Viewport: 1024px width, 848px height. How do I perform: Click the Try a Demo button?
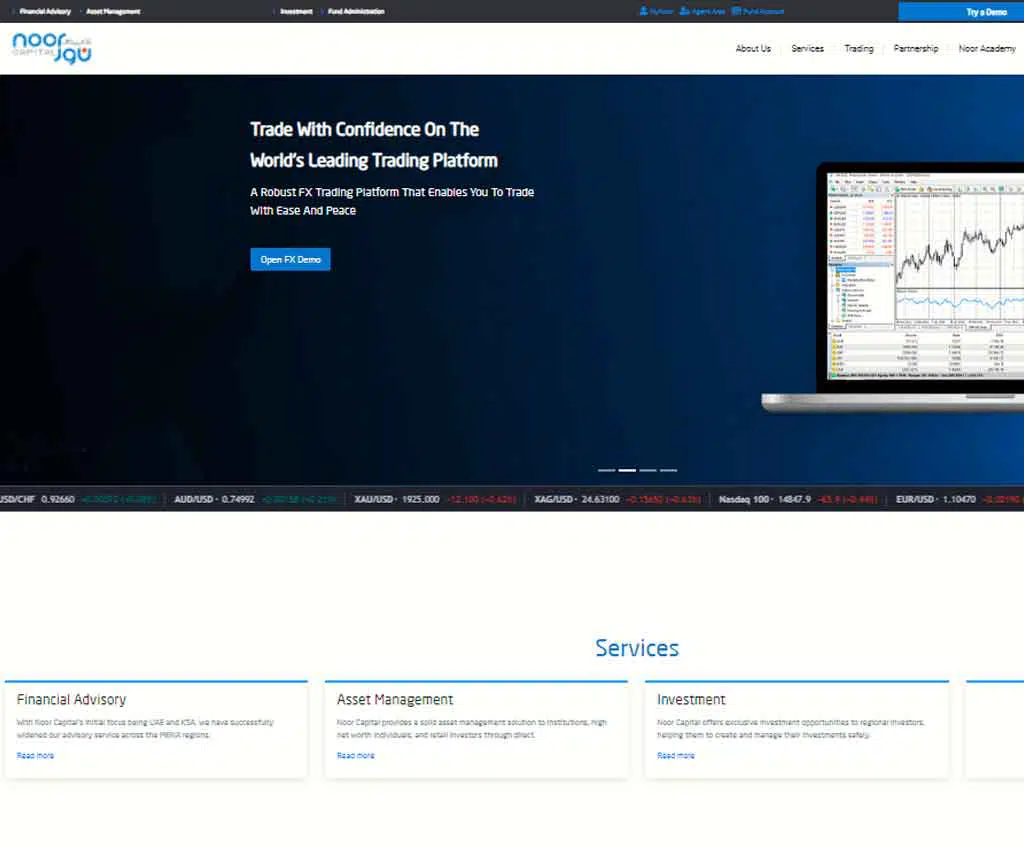coord(961,12)
